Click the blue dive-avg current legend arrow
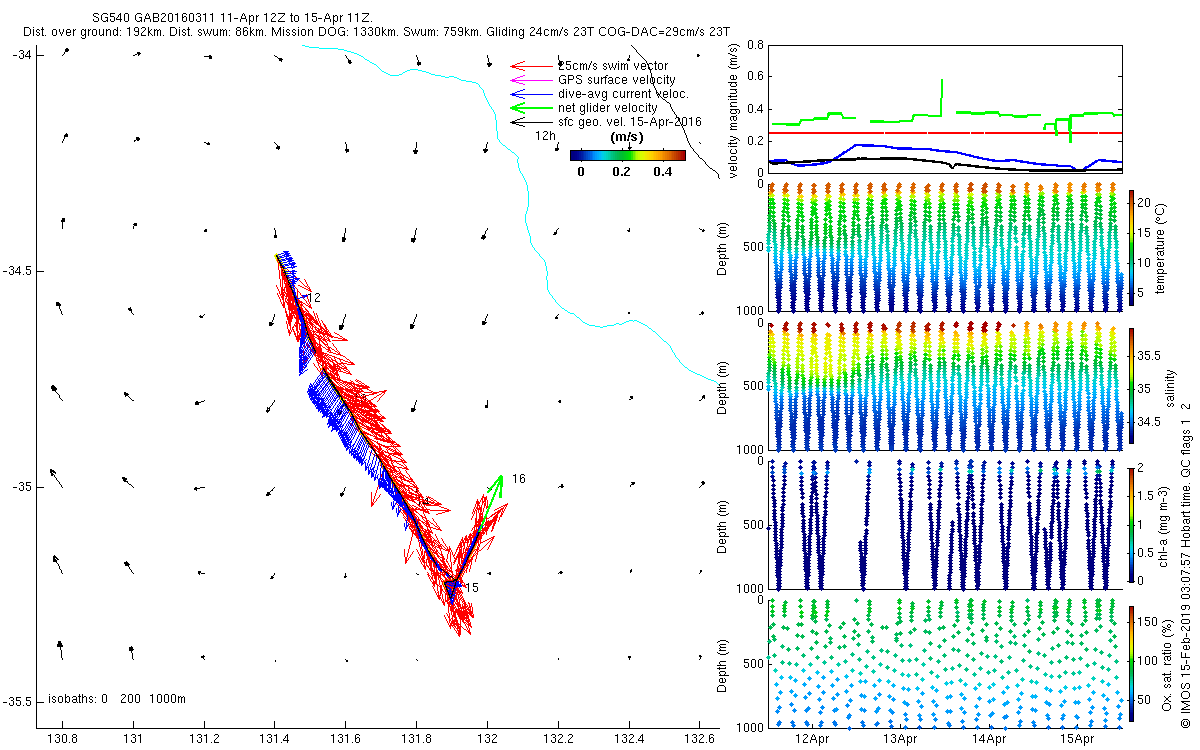Image resolution: width=1200 pixels, height=750 pixels. (532, 94)
